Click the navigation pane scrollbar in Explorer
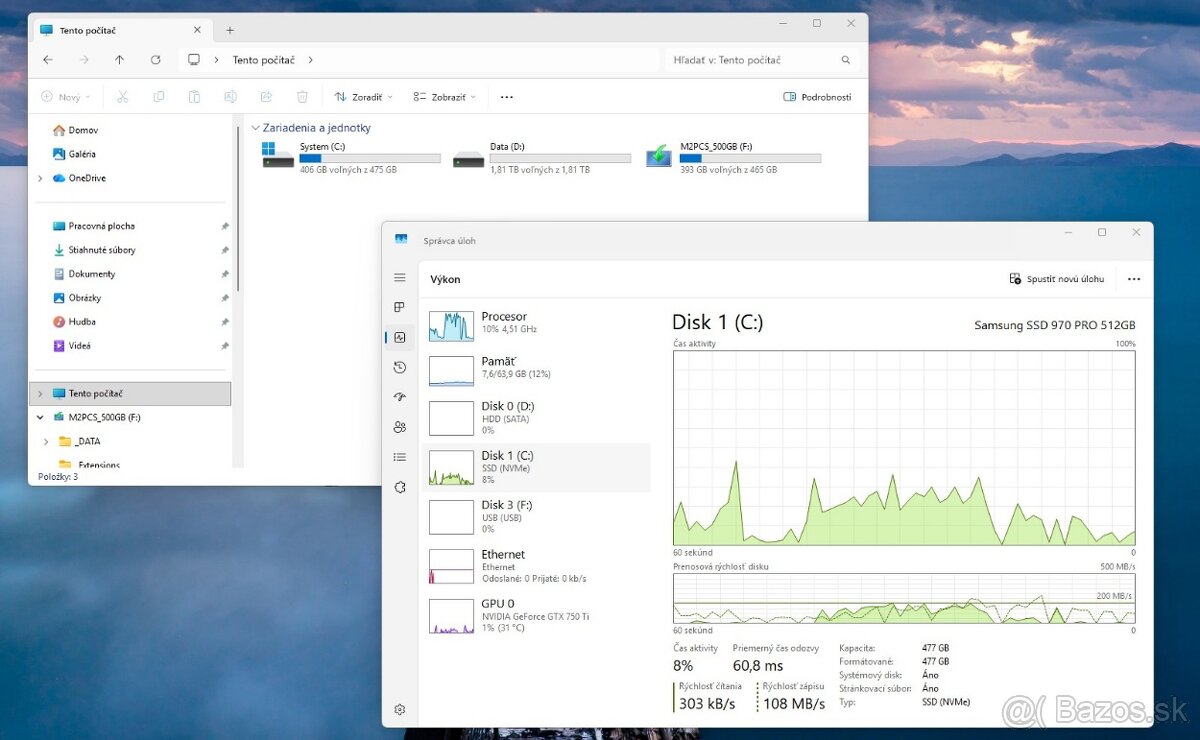 [237, 209]
